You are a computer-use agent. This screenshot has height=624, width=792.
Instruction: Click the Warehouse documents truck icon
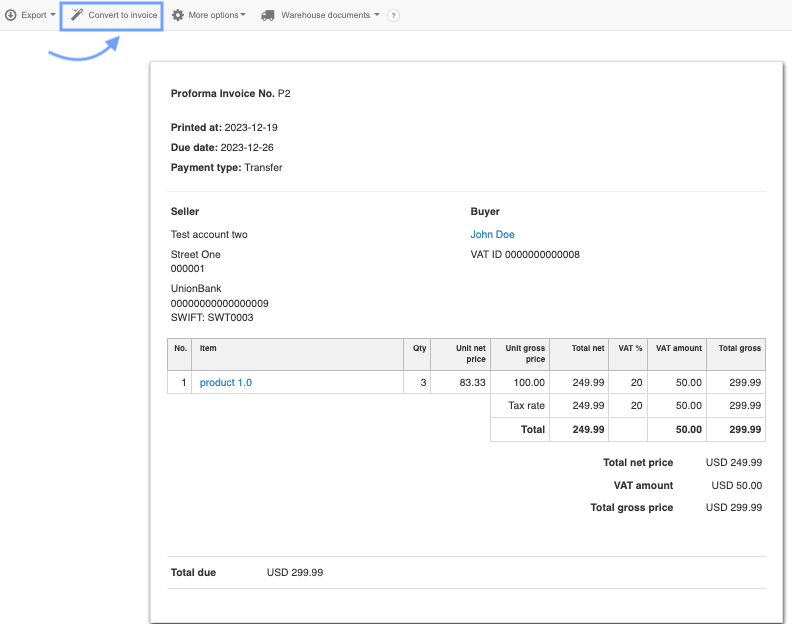268,15
